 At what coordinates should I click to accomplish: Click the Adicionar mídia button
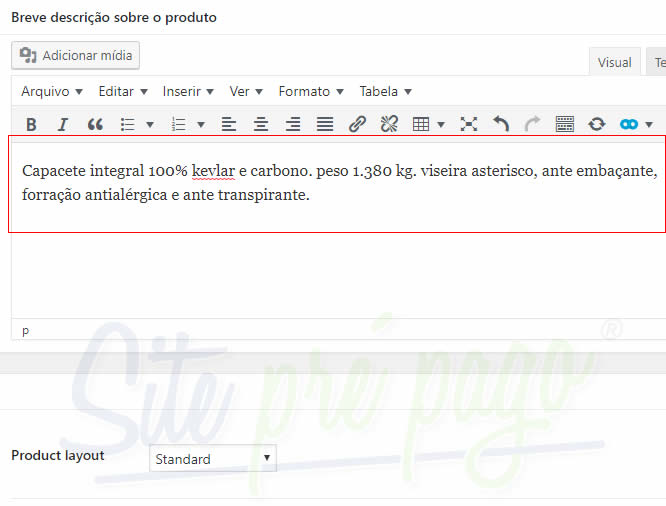point(76,55)
